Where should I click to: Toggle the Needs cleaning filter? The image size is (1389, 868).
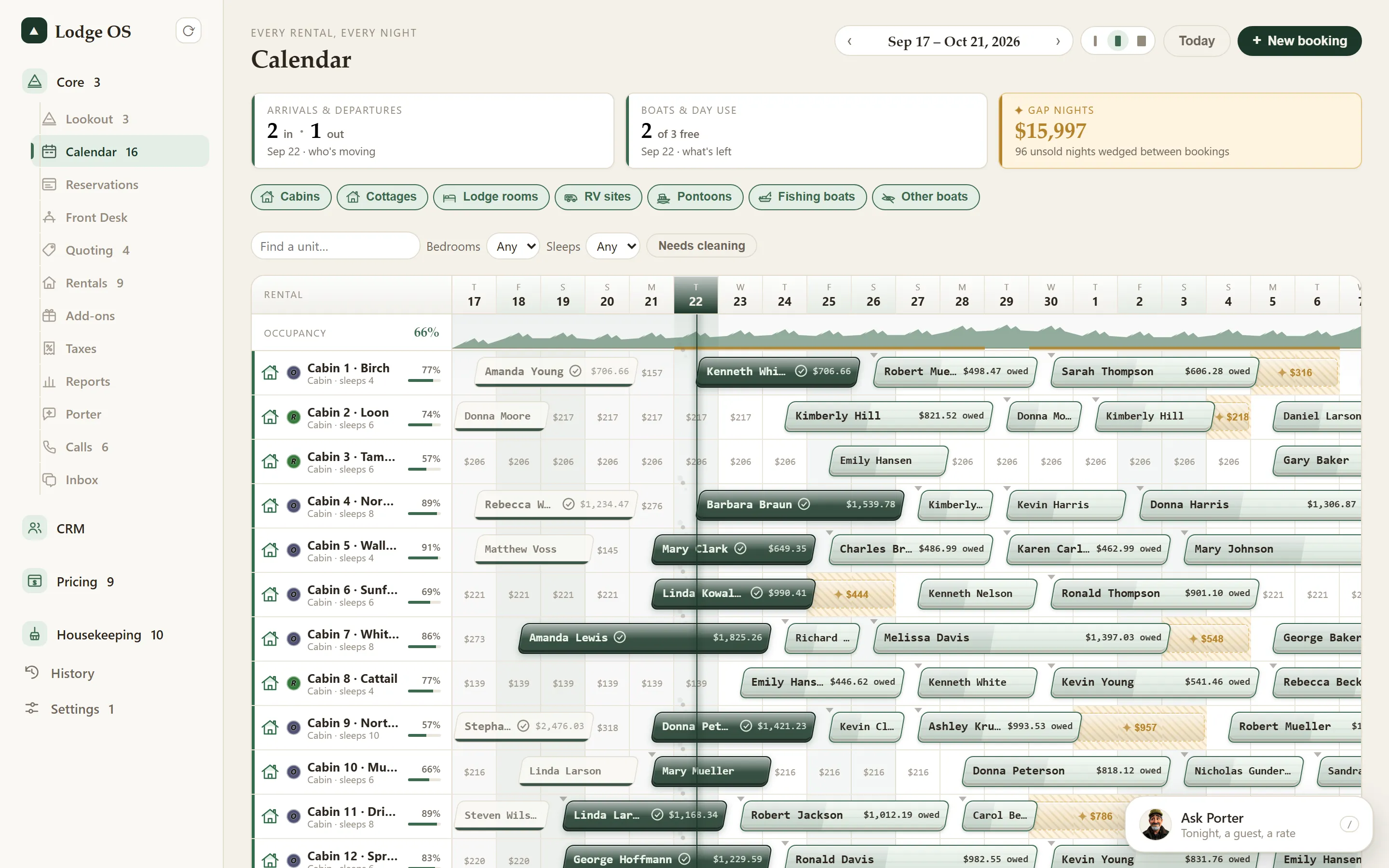[x=701, y=246]
